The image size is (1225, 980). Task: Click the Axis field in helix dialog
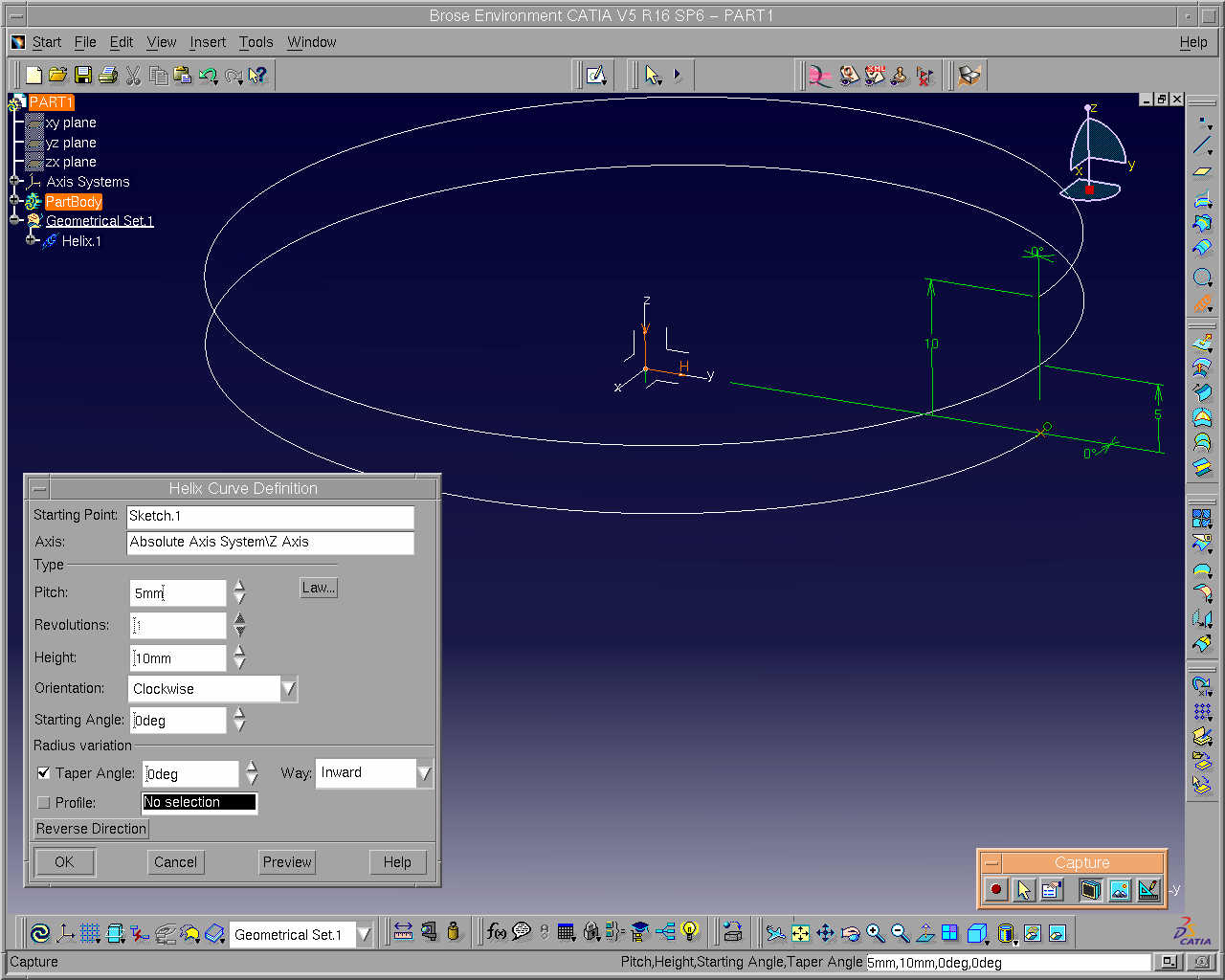[x=271, y=543]
